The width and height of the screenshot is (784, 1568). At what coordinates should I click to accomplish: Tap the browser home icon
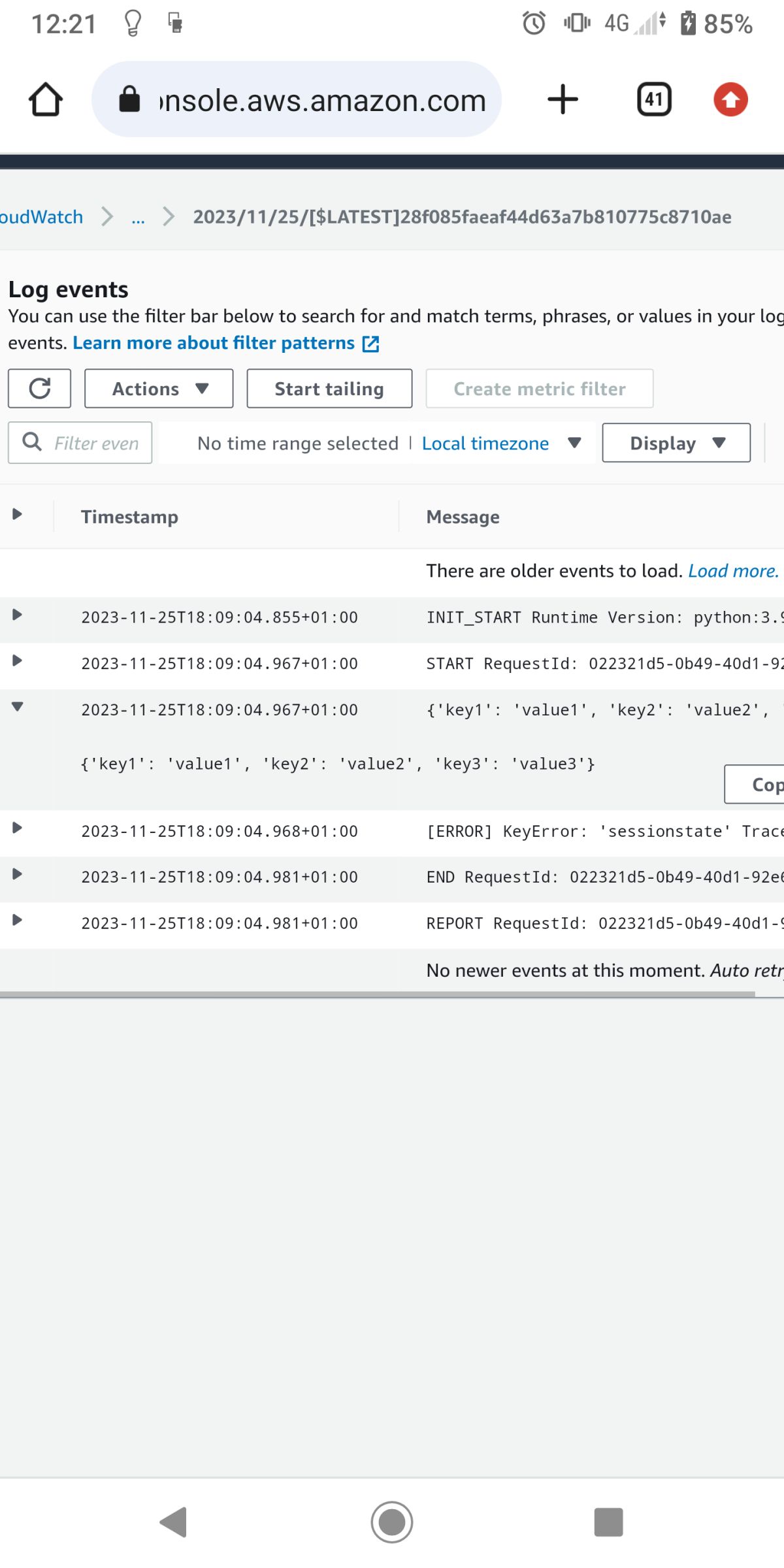point(46,100)
